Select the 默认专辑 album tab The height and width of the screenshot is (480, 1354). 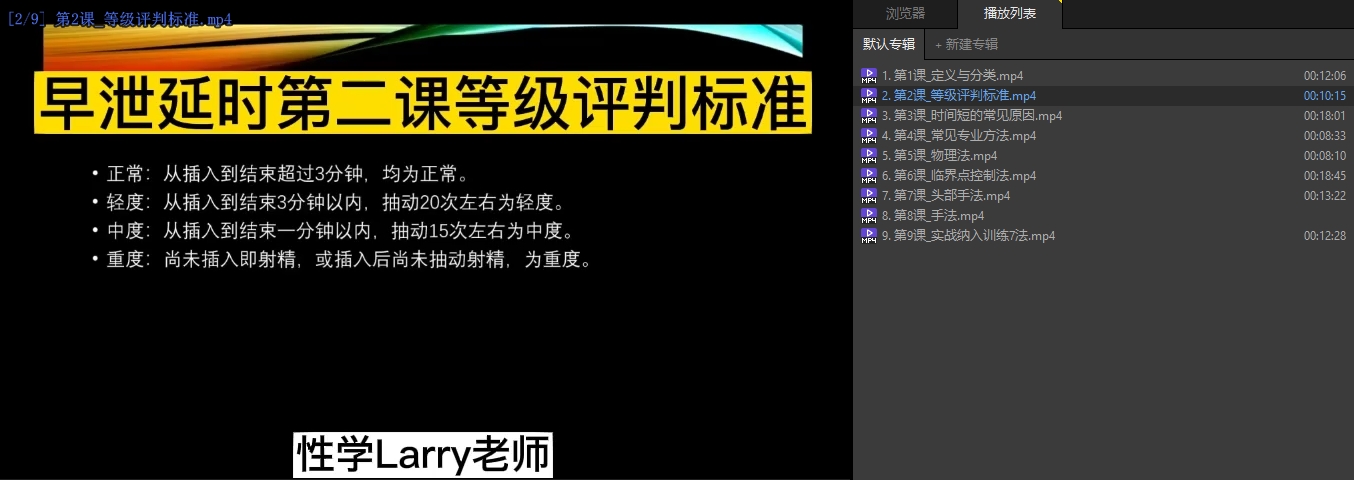pyautogui.click(x=888, y=44)
